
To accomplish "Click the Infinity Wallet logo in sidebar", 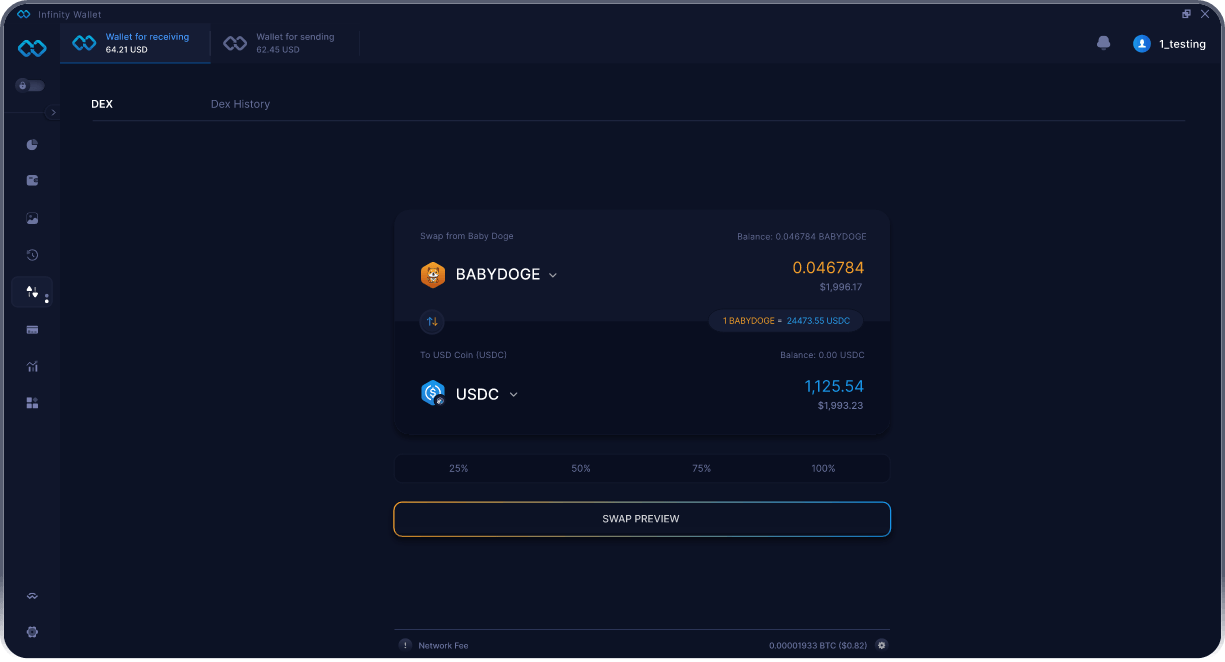I will pos(32,48).
